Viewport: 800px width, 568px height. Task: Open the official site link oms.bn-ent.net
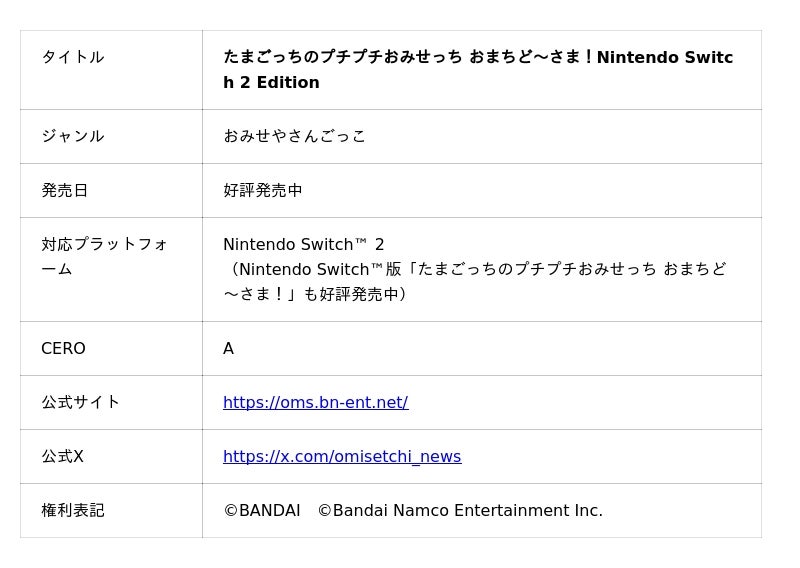(x=315, y=403)
